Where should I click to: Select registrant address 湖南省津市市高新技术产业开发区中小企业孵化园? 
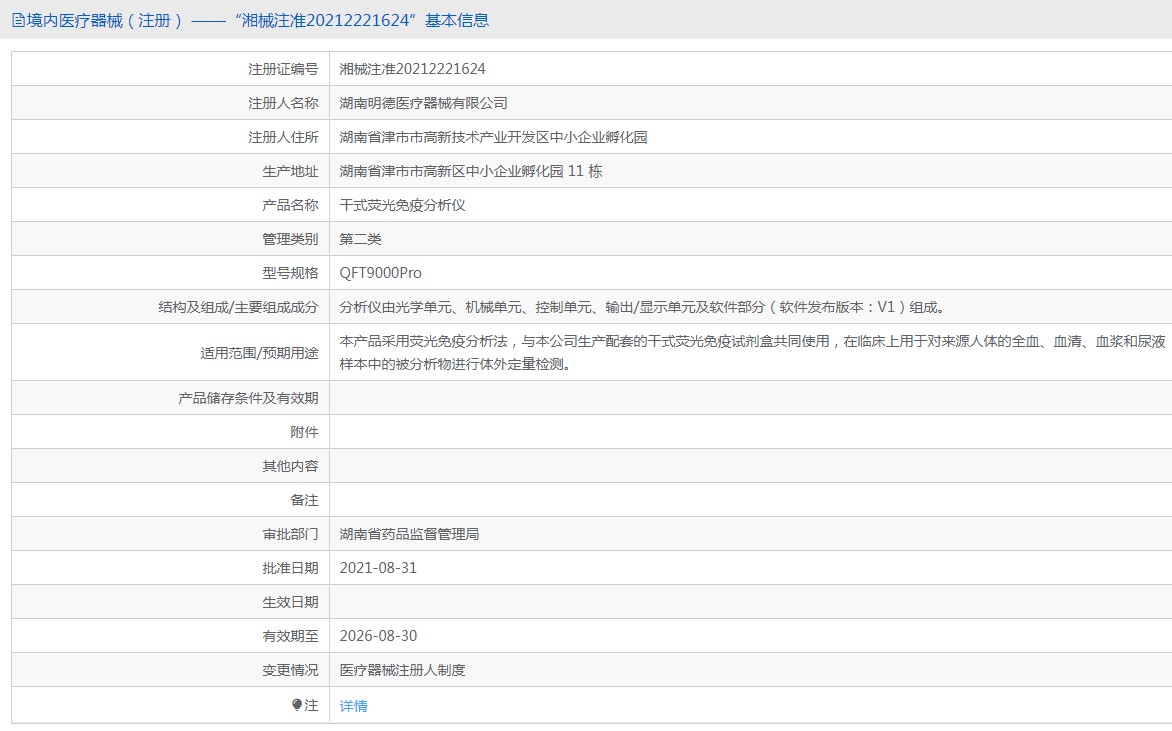pyautogui.click(x=493, y=138)
